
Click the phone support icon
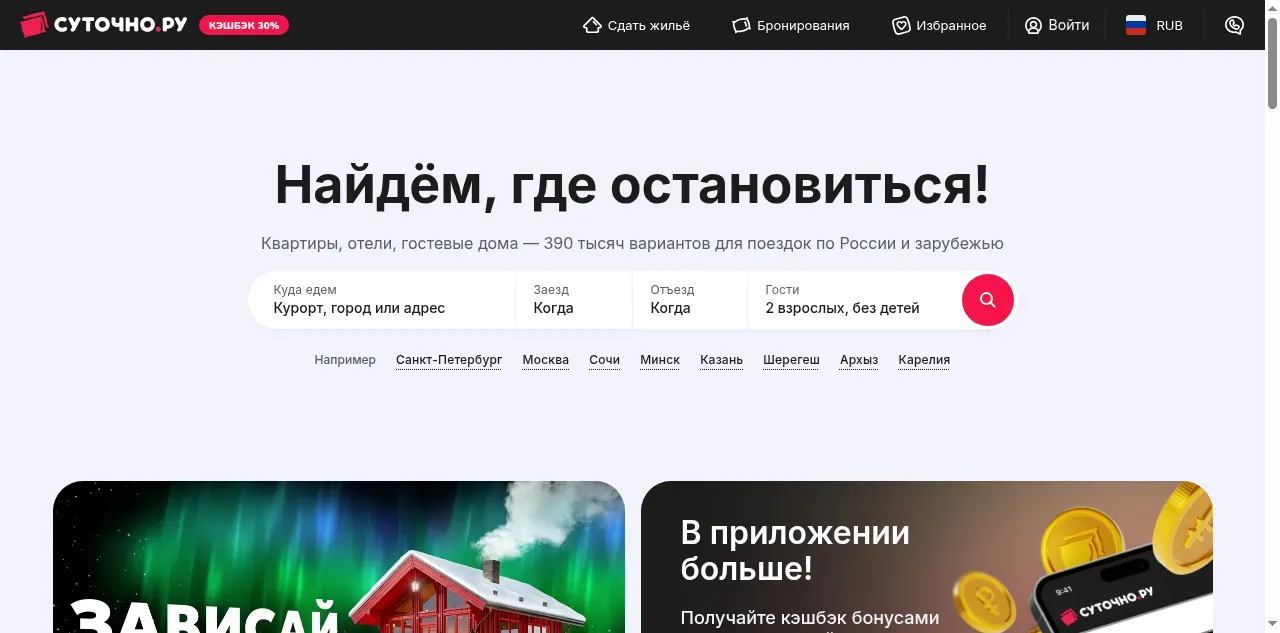(x=1234, y=25)
